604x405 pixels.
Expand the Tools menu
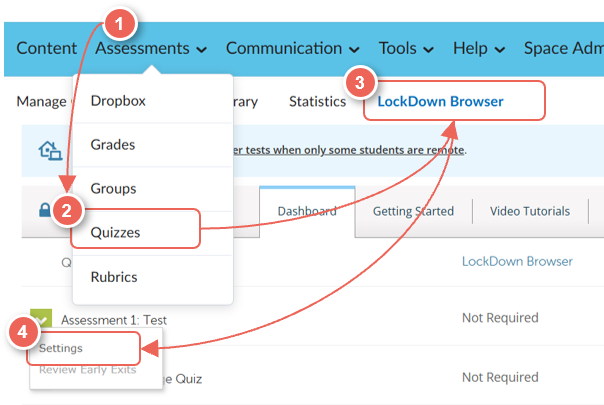406,48
